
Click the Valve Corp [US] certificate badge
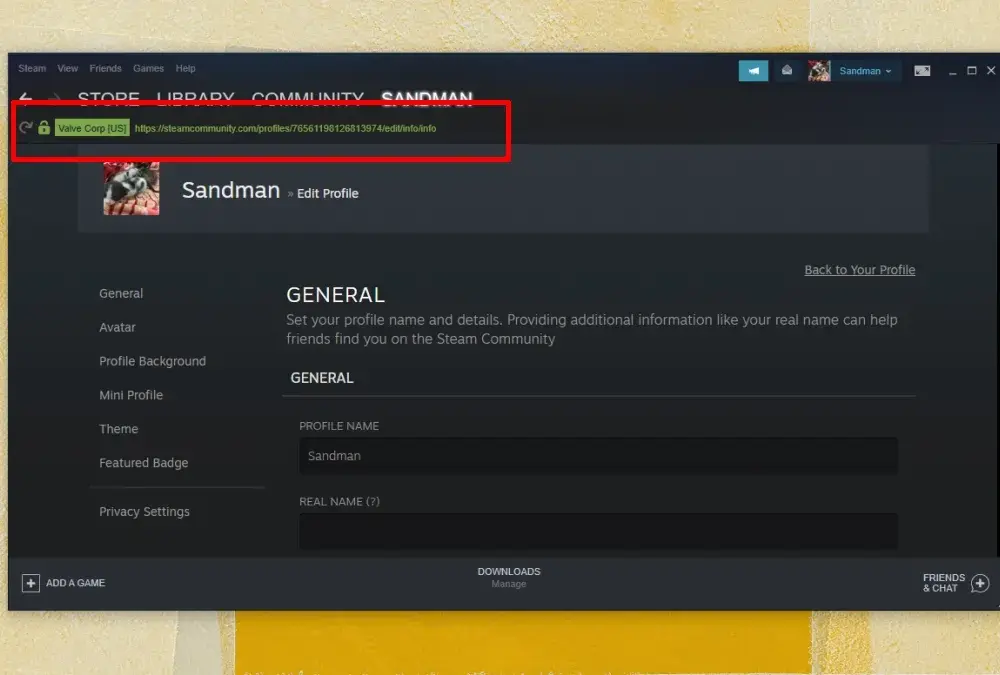click(92, 128)
